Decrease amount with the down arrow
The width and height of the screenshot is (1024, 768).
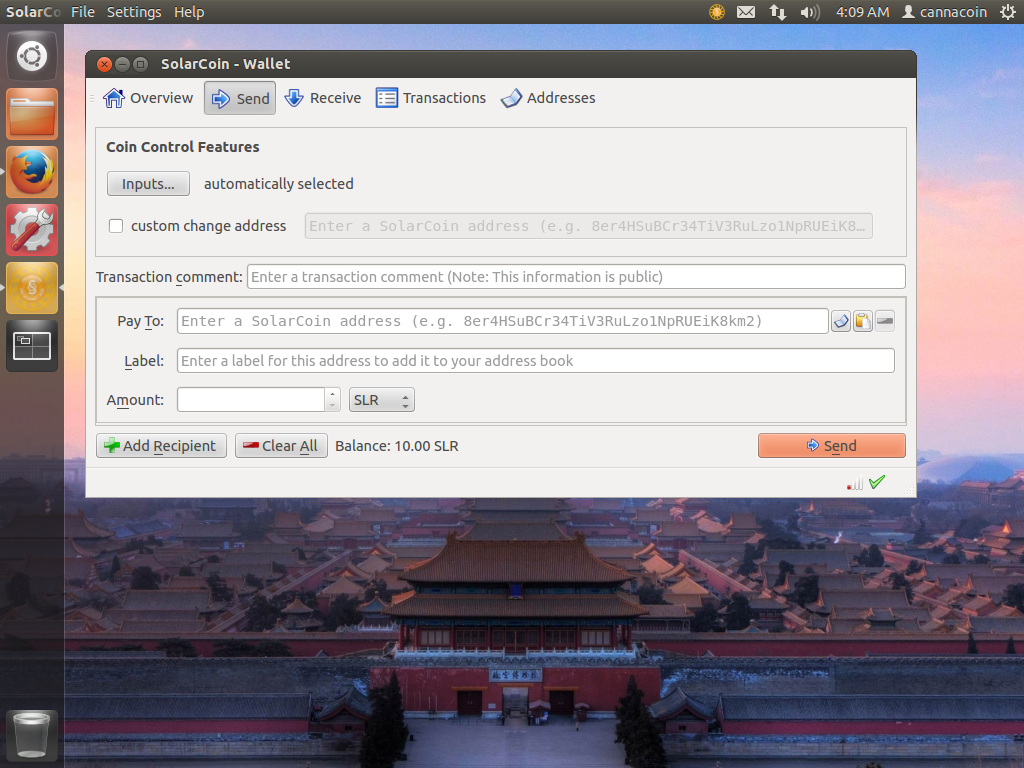(332, 406)
